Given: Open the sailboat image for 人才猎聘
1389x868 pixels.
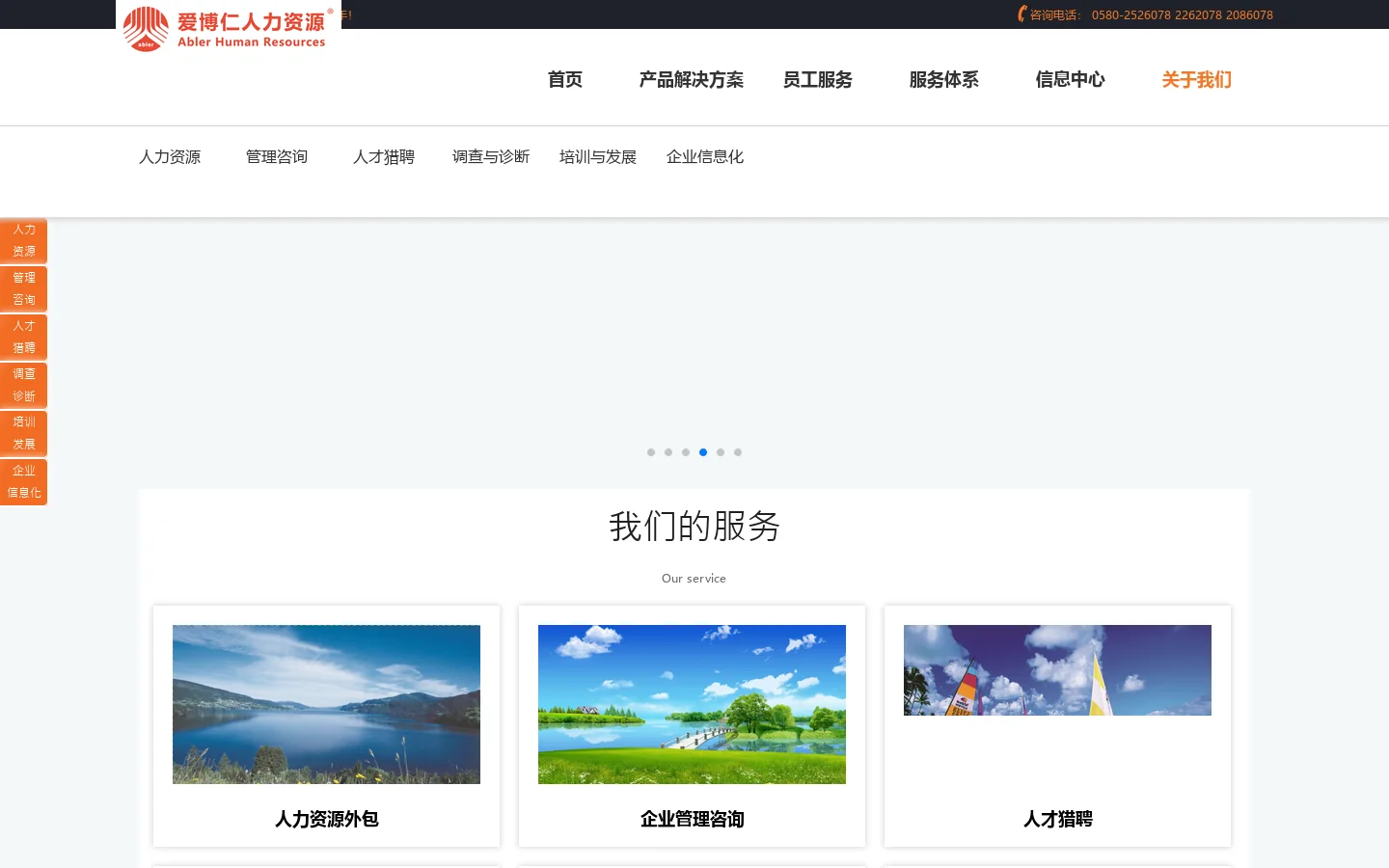Looking at the screenshot, I should point(1057,670).
